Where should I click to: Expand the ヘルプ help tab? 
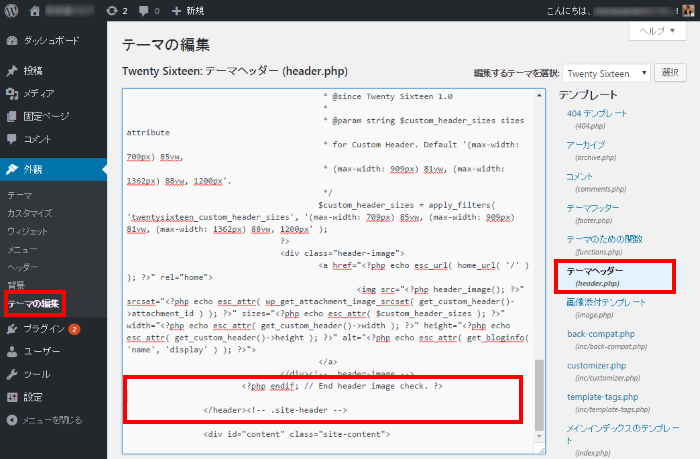658,31
